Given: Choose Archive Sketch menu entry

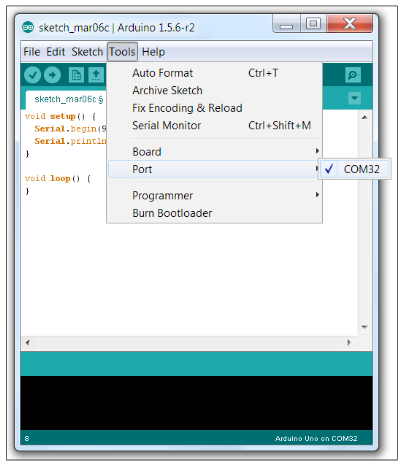Looking at the screenshot, I should pyautogui.click(x=214, y=90).
